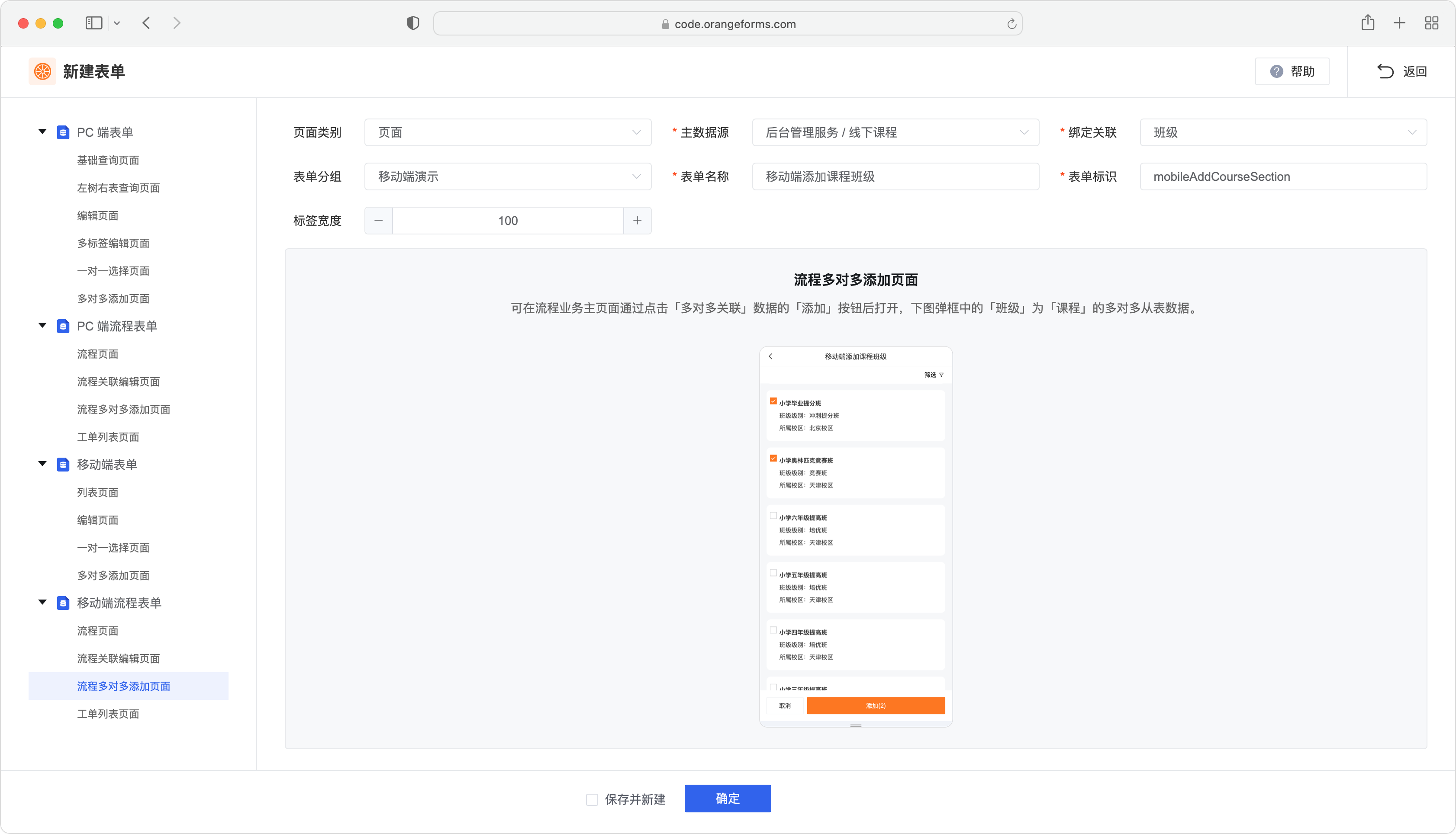Select 左树右表查询页面 in the tree
Image resolution: width=1456 pixels, height=834 pixels.
coord(119,188)
